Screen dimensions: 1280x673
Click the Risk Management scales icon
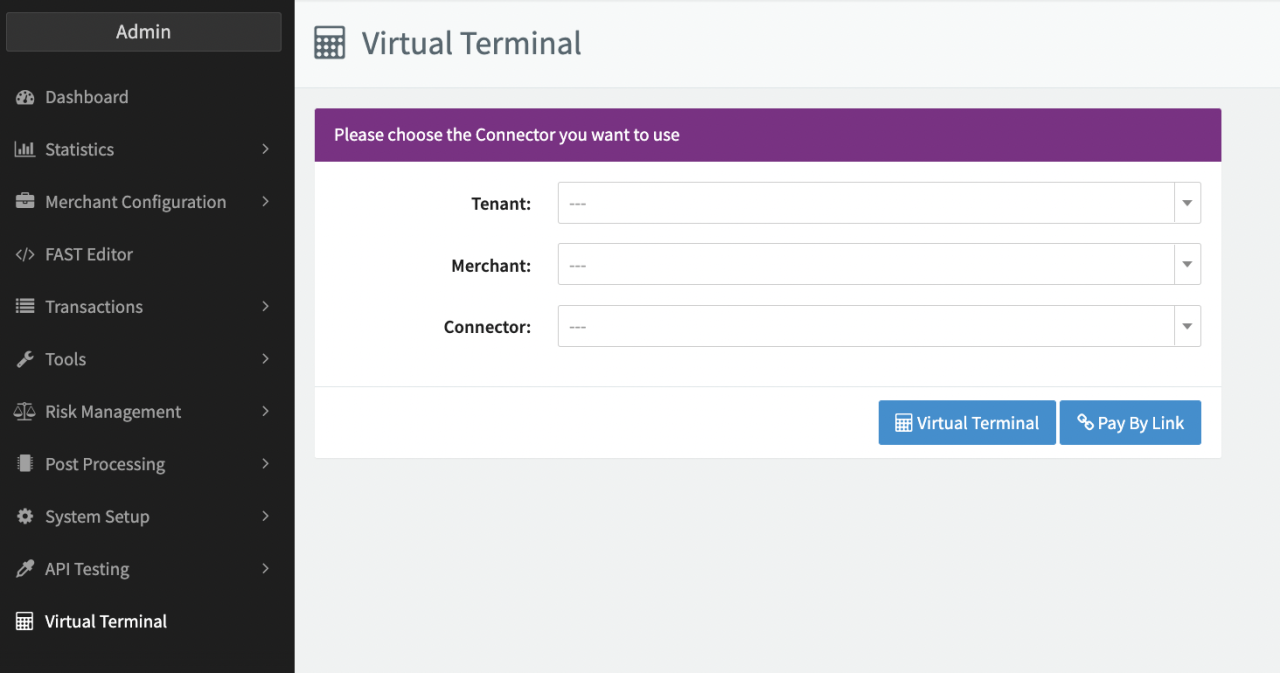pos(25,412)
